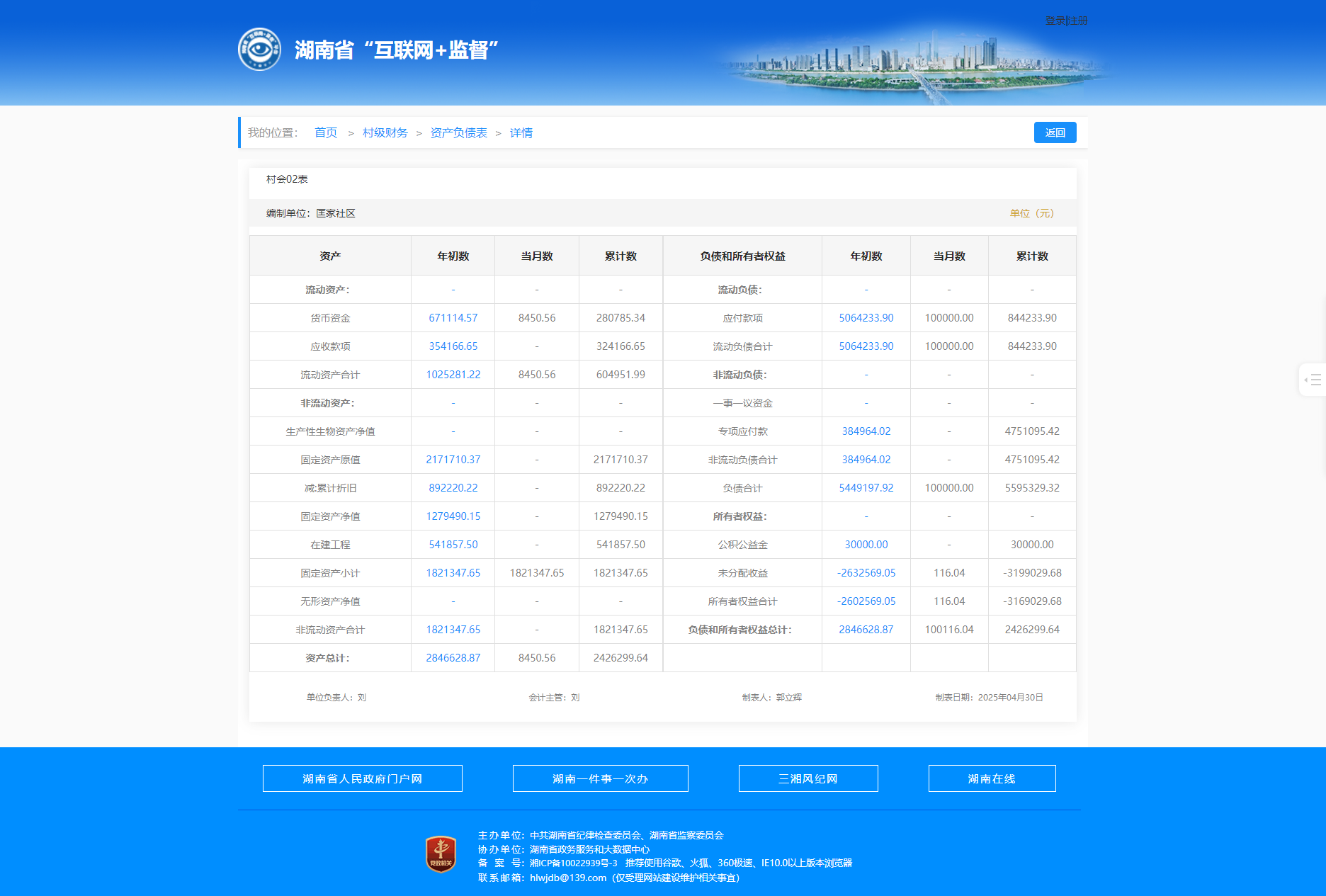The height and width of the screenshot is (896, 1326).
Task: Click 编制单位: 匡家社区 label
Action: [311, 213]
